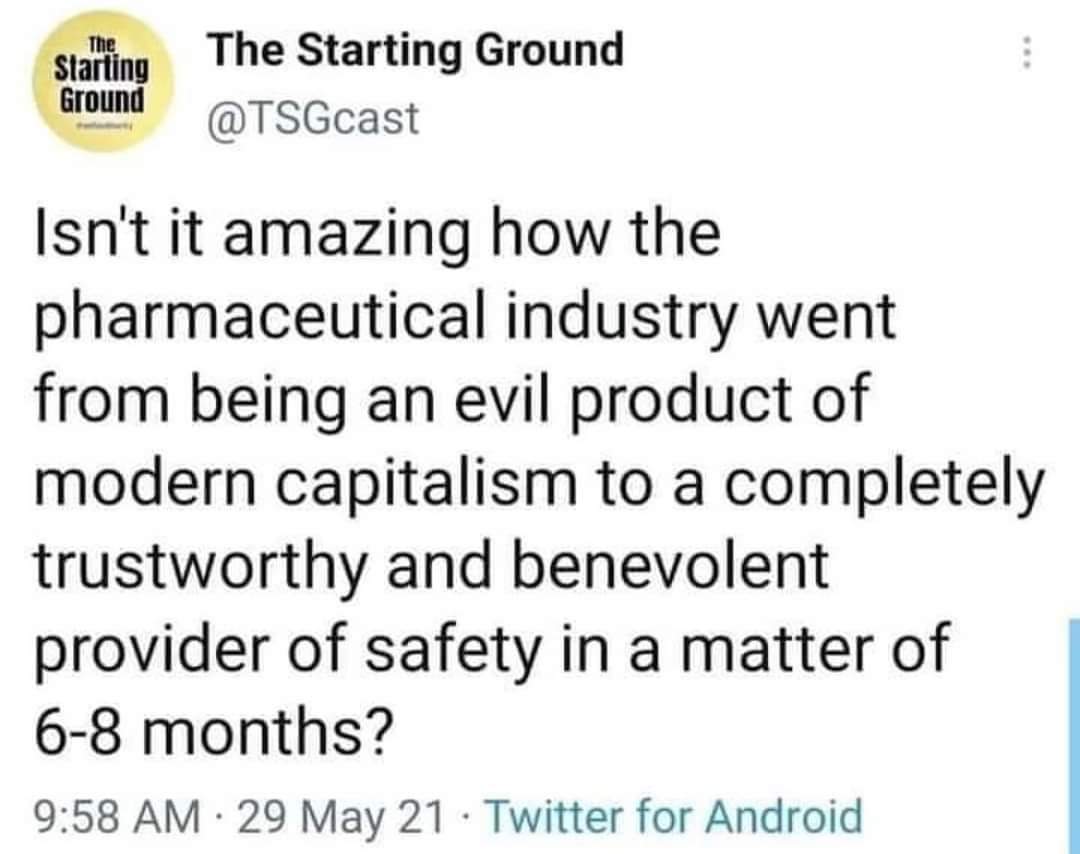Open the tweet's three-dot more options menu

pyautogui.click(x=1022, y=52)
